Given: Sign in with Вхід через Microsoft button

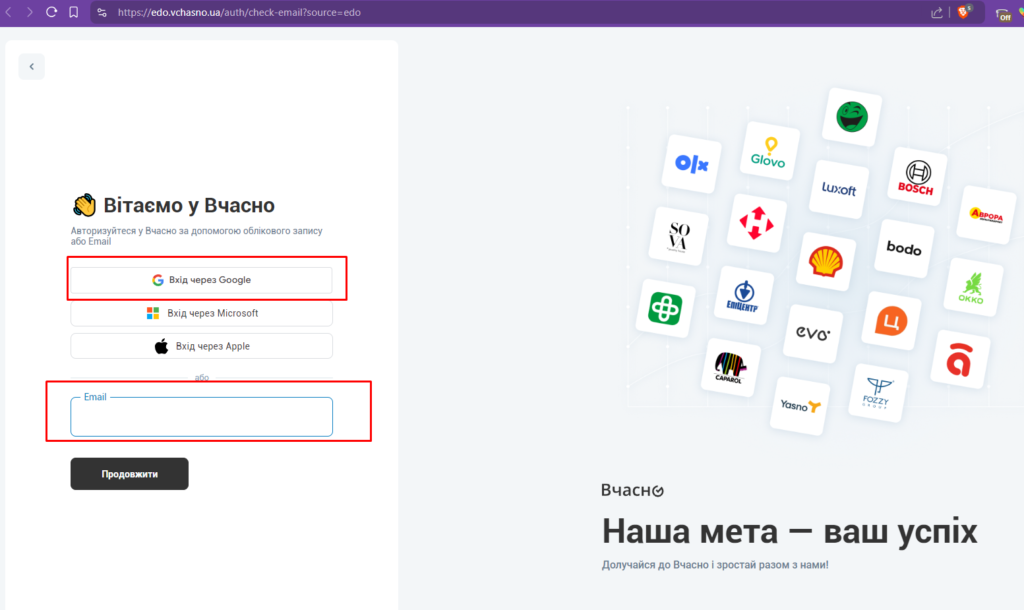Looking at the screenshot, I should (201, 313).
